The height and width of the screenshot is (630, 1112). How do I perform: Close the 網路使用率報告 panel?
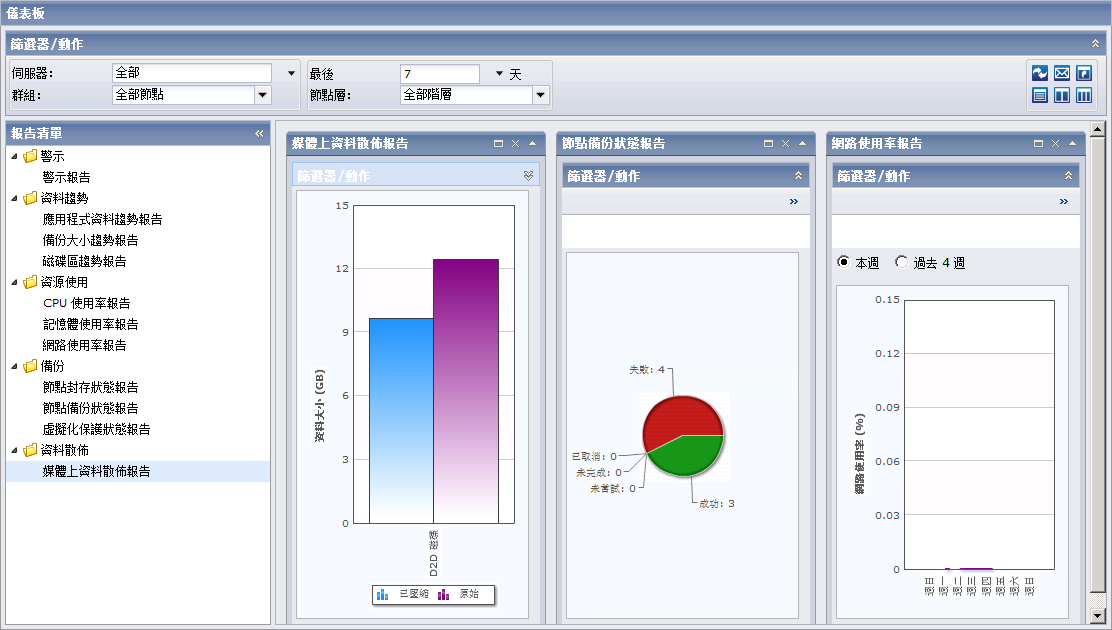click(x=1055, y=143)
